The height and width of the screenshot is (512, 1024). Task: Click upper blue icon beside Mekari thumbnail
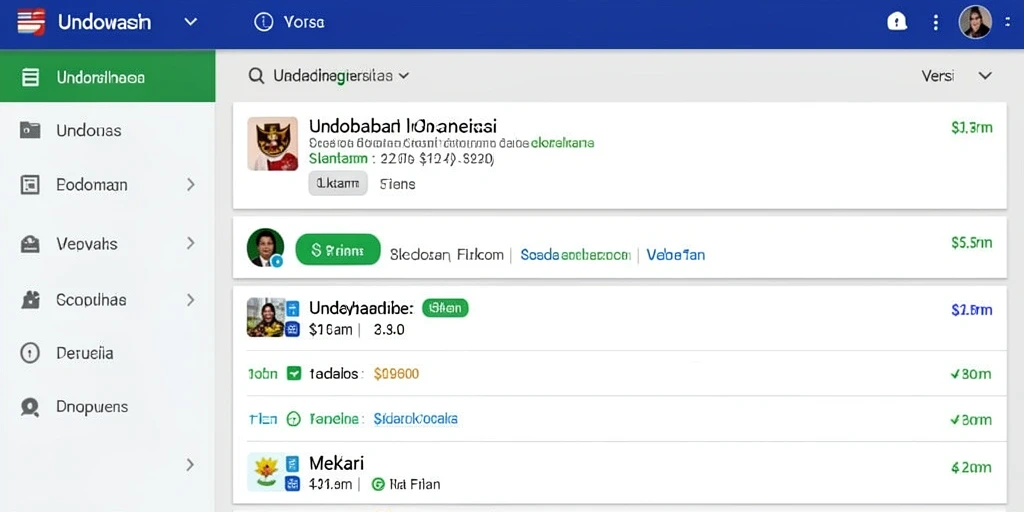click(293, 464)
